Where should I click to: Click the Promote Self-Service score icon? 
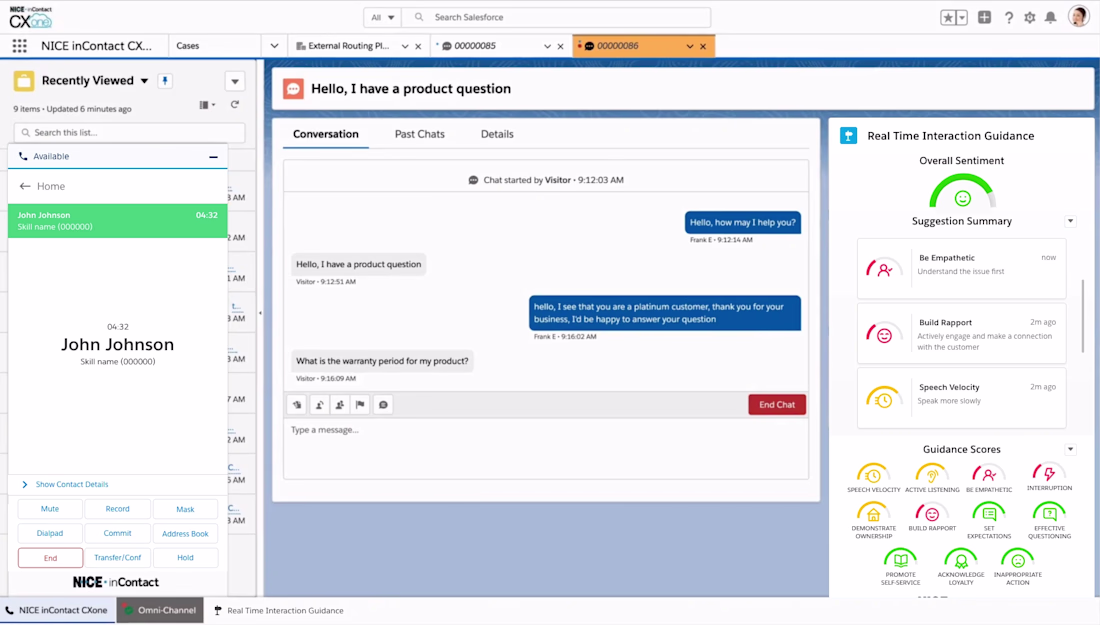click(x=900, y=560)
